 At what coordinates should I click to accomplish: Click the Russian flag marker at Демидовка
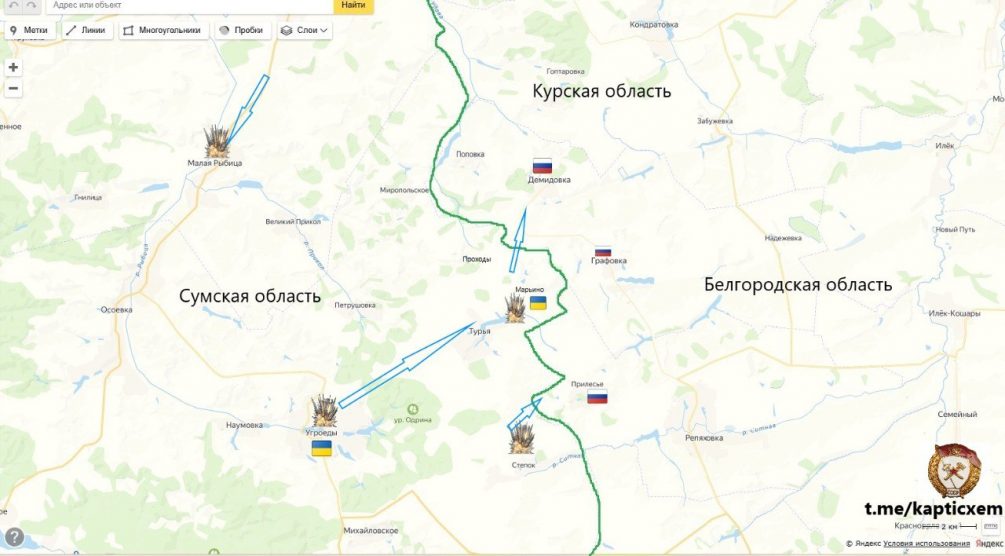click(542, 166)
